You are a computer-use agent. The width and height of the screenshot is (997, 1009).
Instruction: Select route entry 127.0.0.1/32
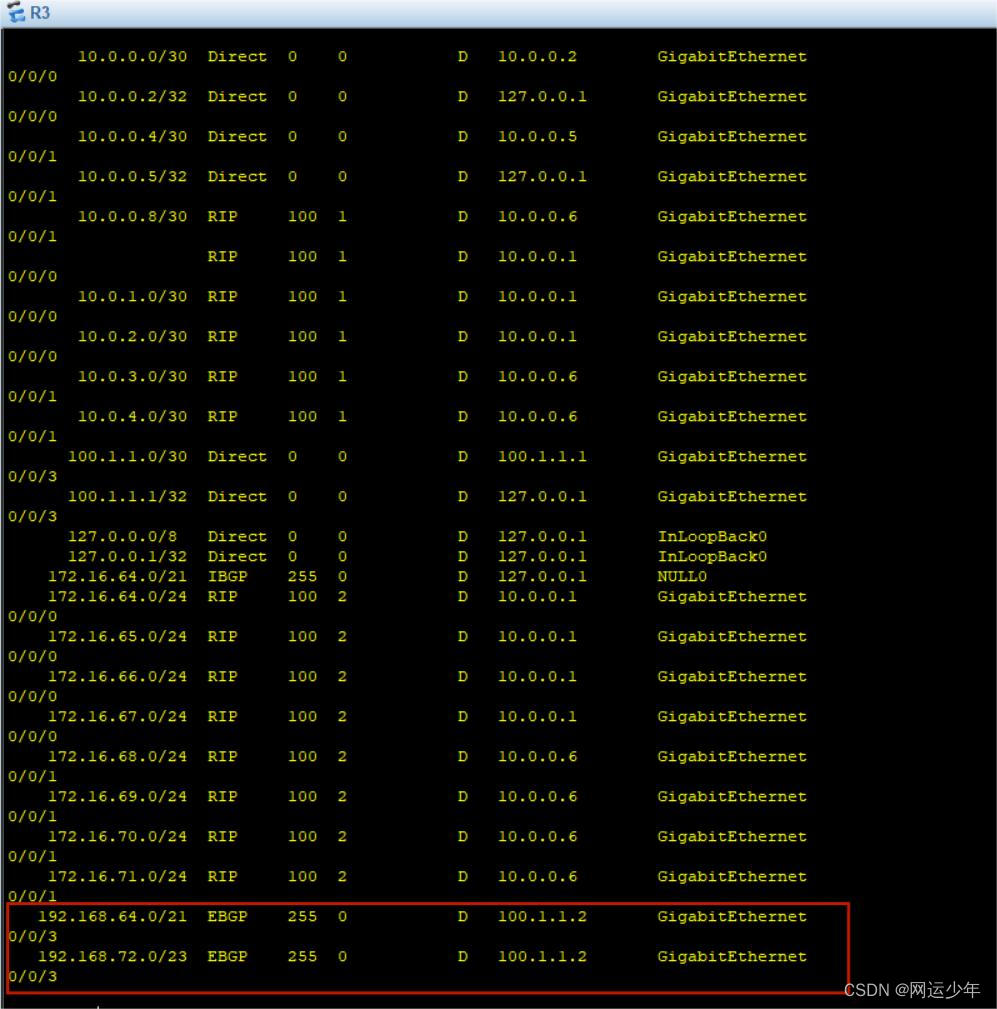click(127, 556)
